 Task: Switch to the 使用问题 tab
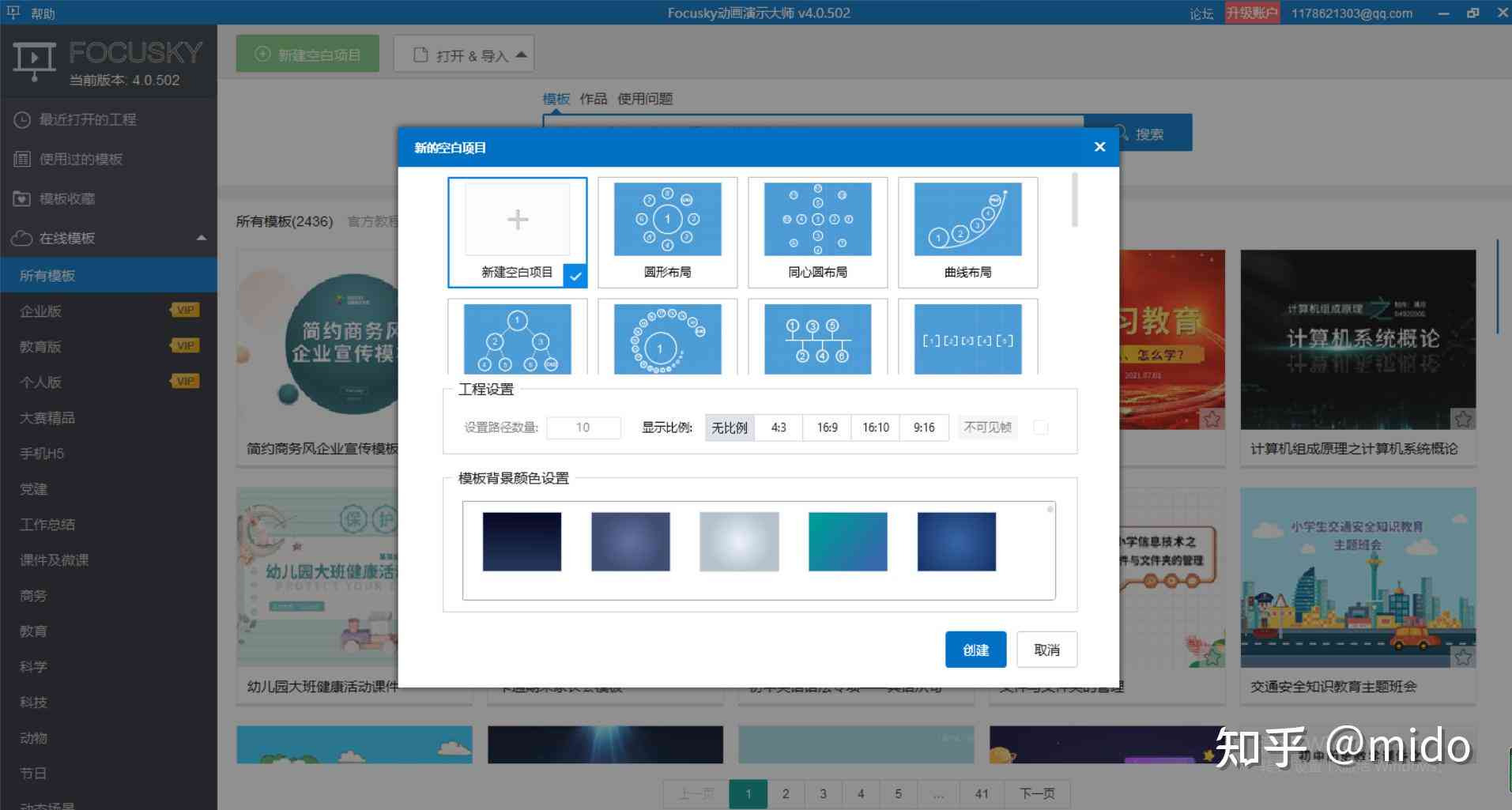645,99
